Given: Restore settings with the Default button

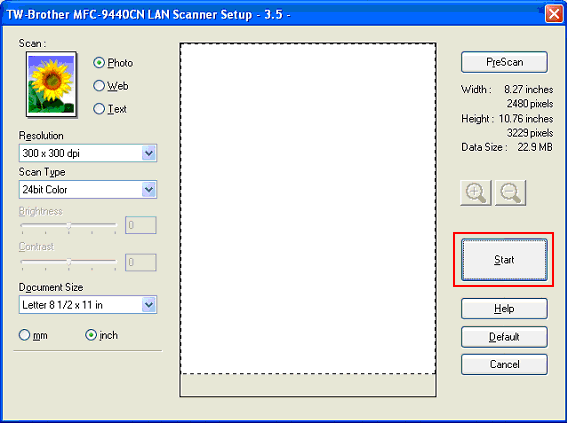Looking at the screenshot, I should tap(504, 337).
